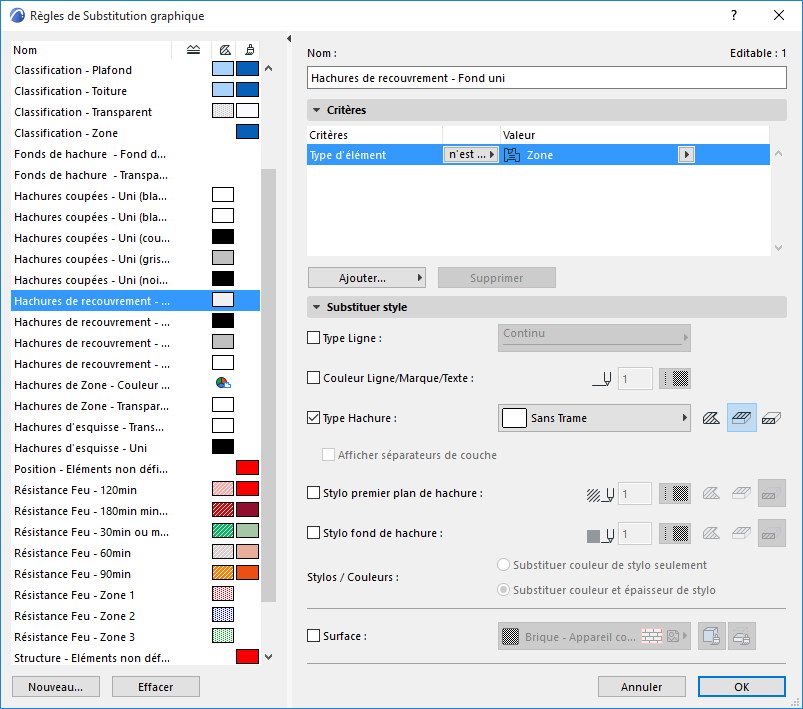Viewport: 803px width, 709px height.
Task: Click the first surface override icon
Action: point(711,636)
